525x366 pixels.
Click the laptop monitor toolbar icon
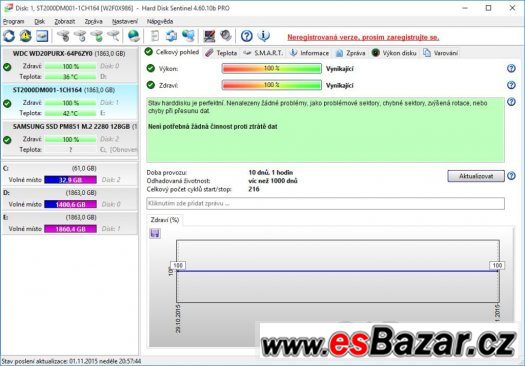209,36
